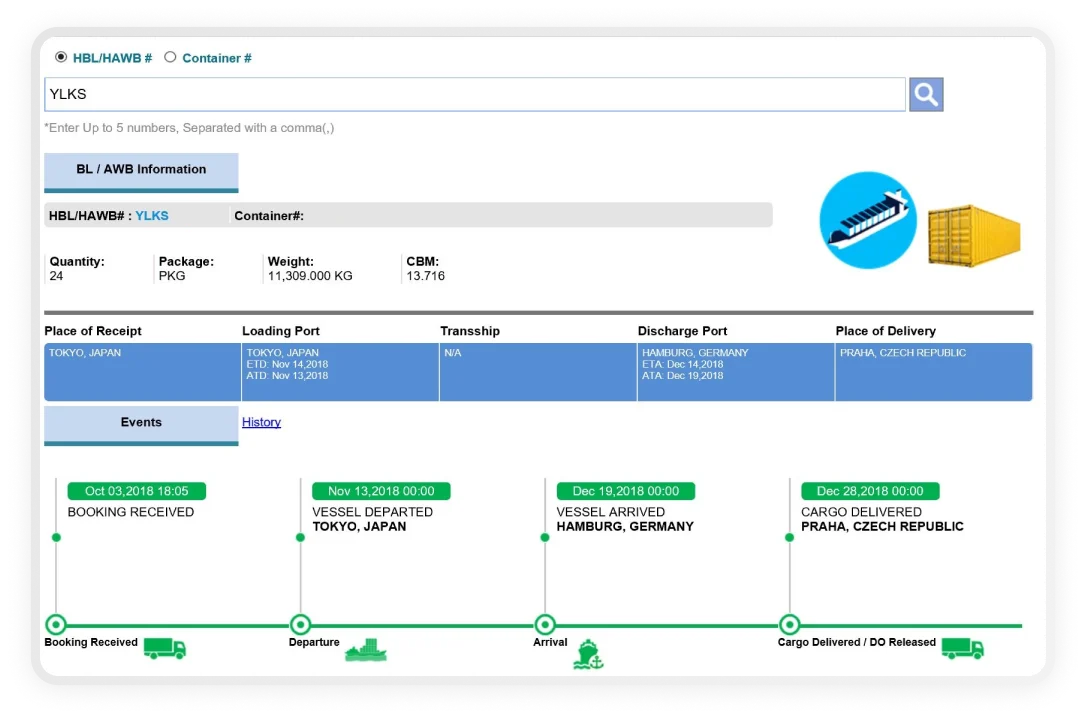Open the BL / AWB Information tab

141,170
